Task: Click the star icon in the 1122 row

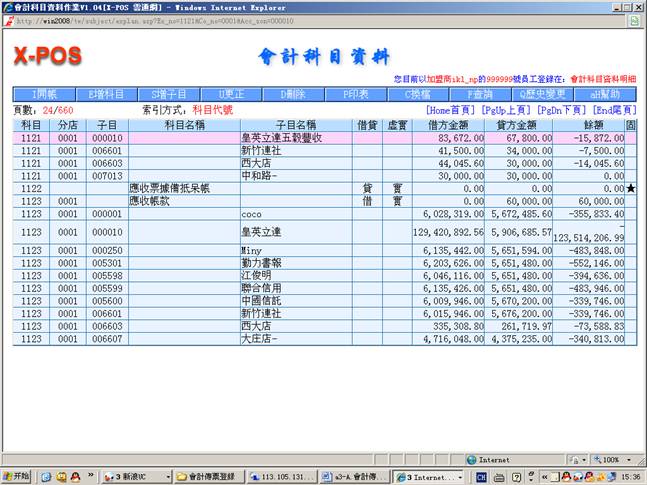Action: click(x=630, y=188)
